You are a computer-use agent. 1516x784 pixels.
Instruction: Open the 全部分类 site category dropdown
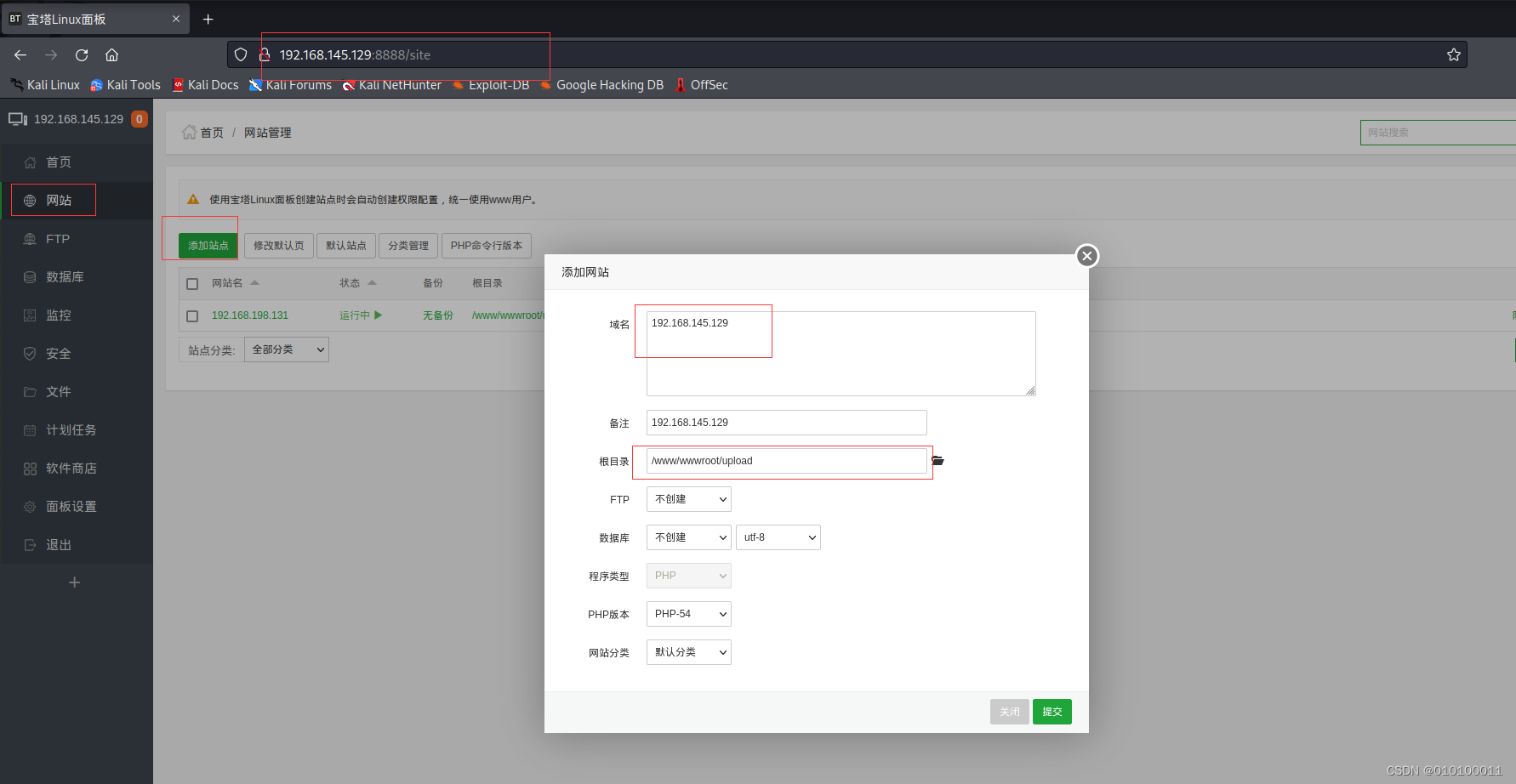(x=287, y=349)
